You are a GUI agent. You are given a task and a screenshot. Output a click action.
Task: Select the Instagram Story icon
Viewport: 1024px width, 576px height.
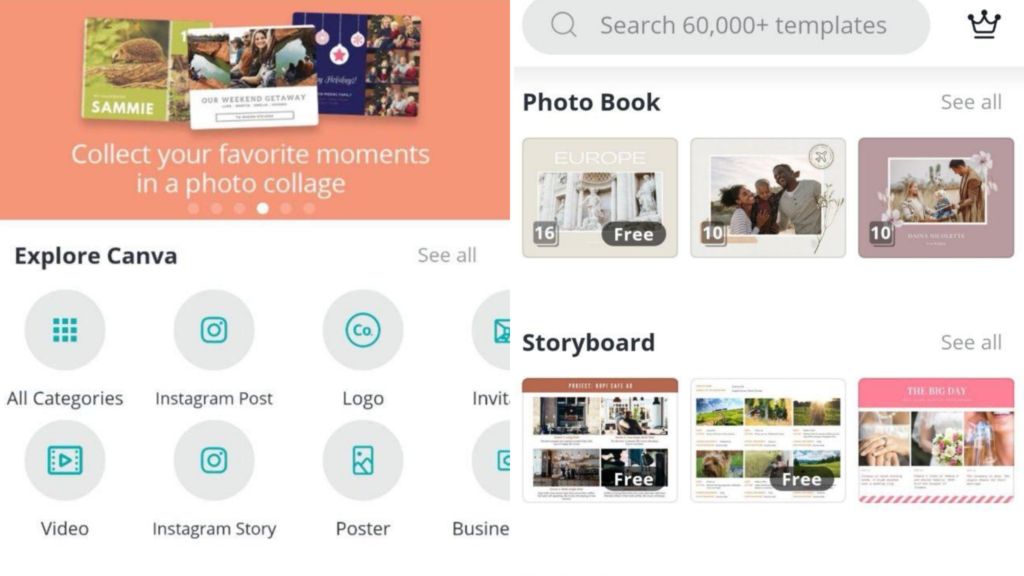click(214, 460)
